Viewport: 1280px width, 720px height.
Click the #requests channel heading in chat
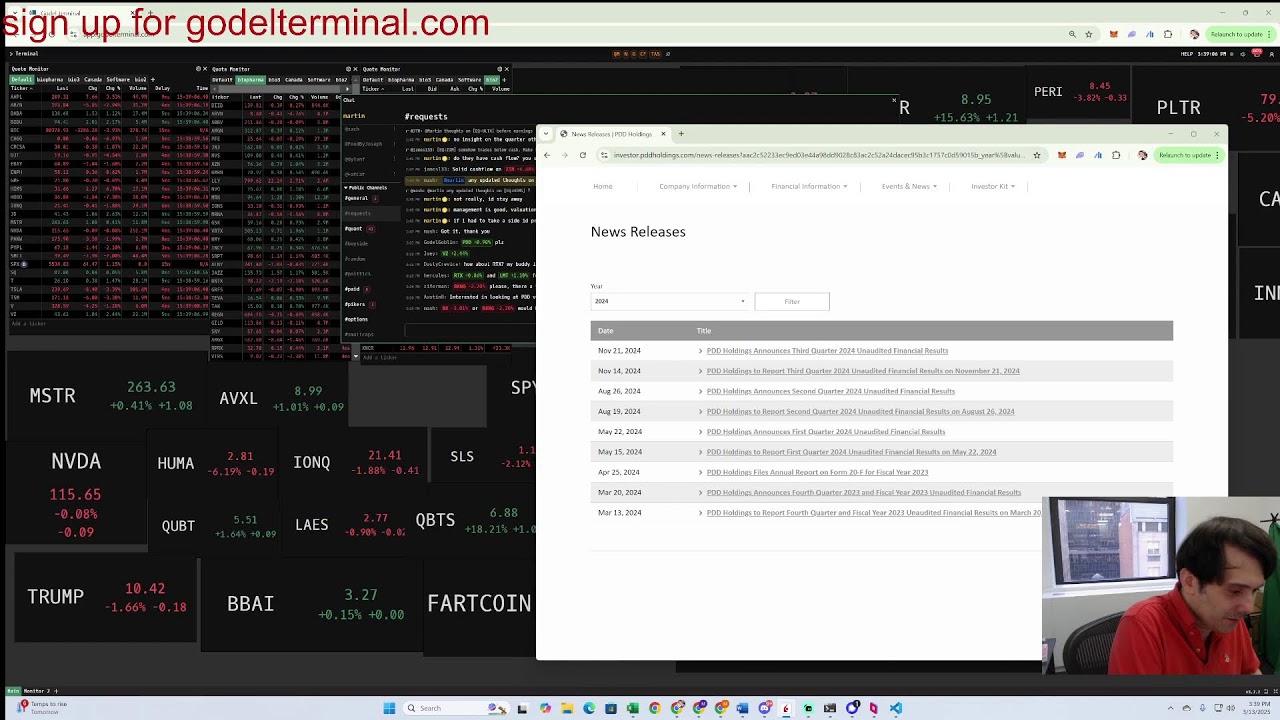(426, 117)
